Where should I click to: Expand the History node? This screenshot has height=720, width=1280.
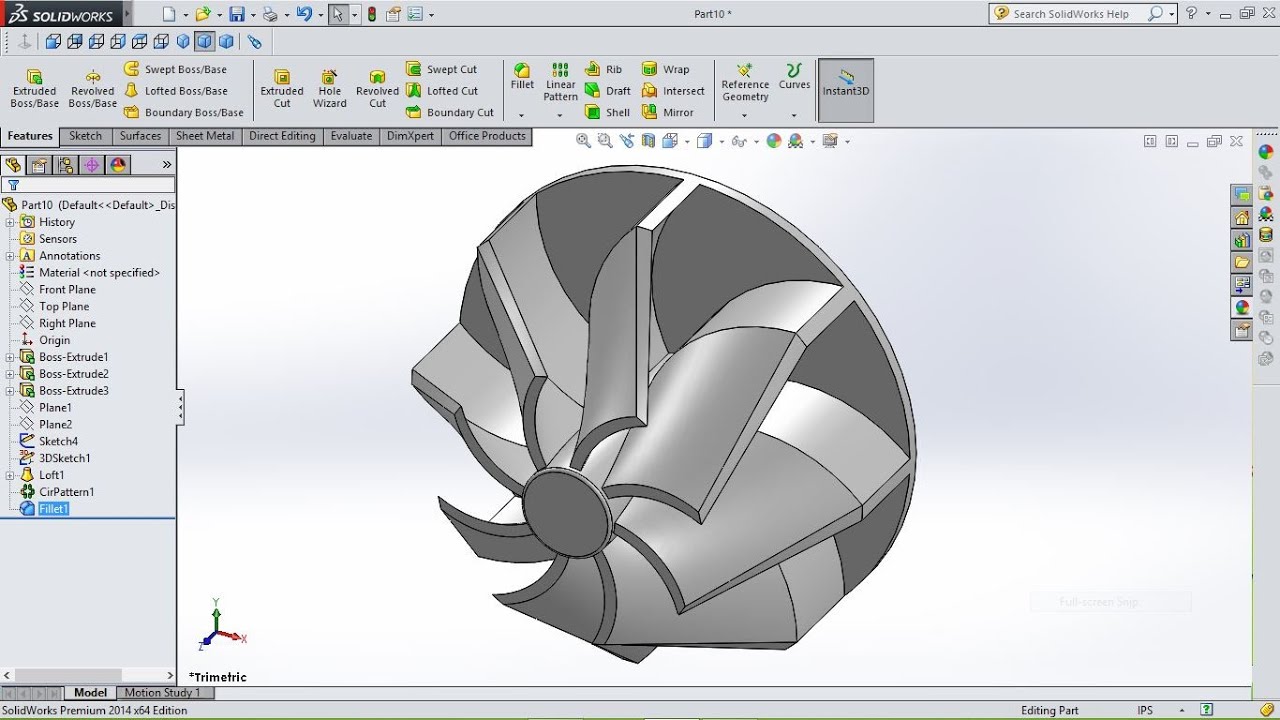tap(10, 222)
